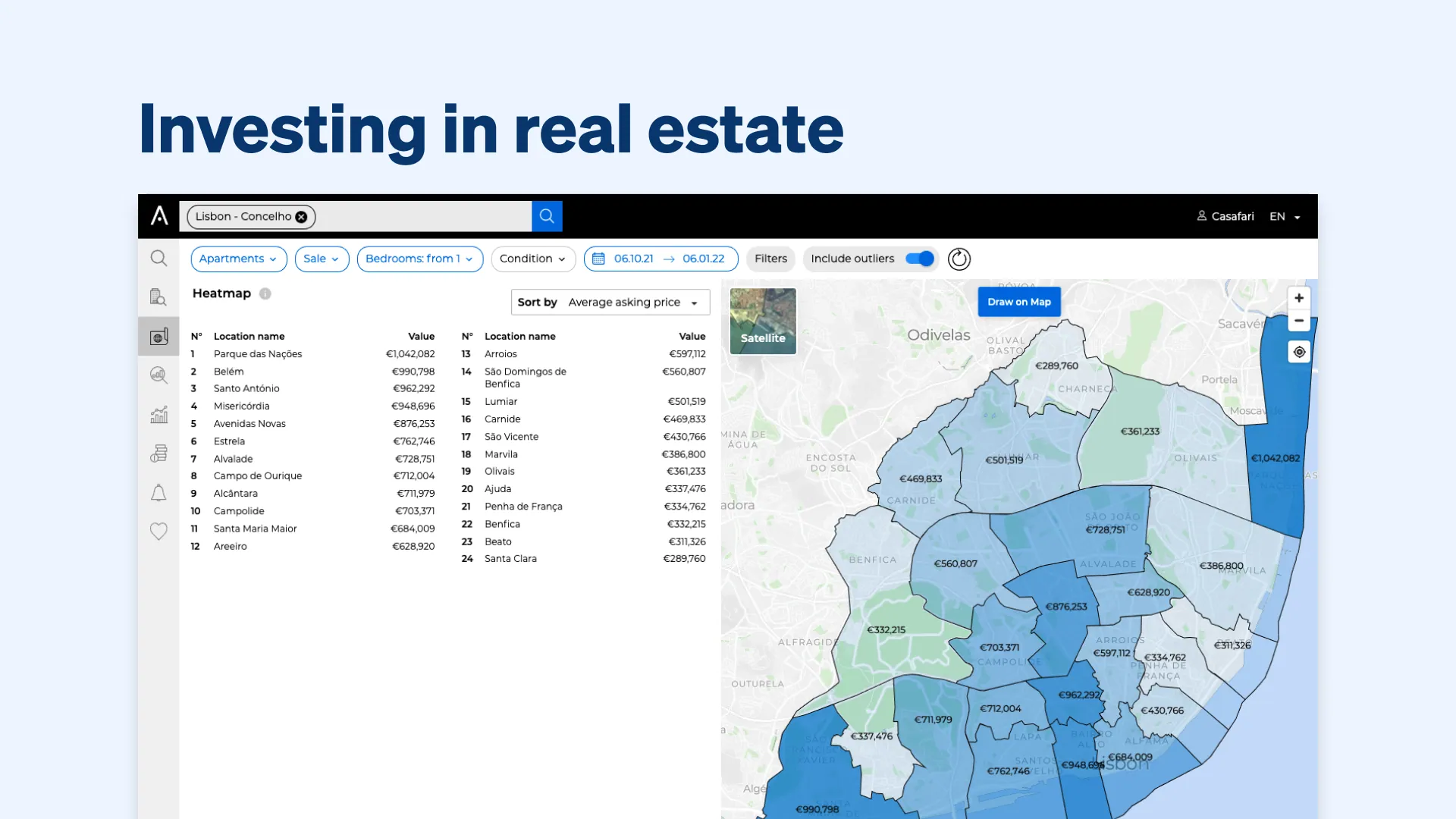Viewport: 1456px width, 819px height.
Task: Zoom out on the map
Action: tap(1299, 321)
